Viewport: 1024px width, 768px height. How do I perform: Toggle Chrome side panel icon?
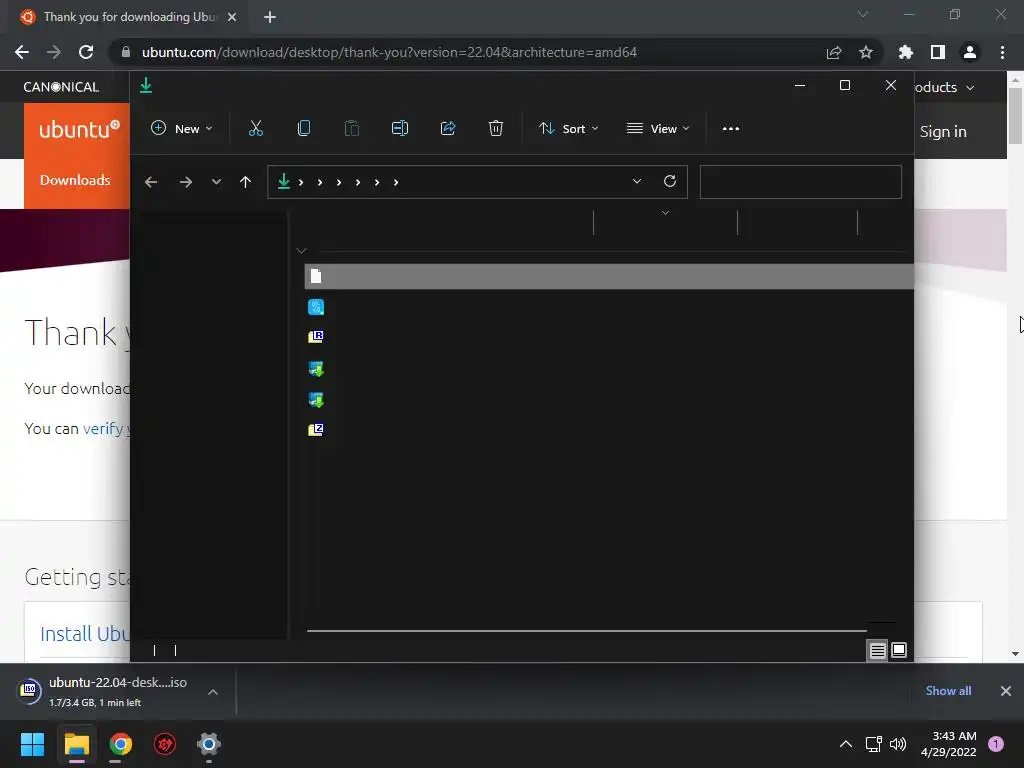point(938,52)
